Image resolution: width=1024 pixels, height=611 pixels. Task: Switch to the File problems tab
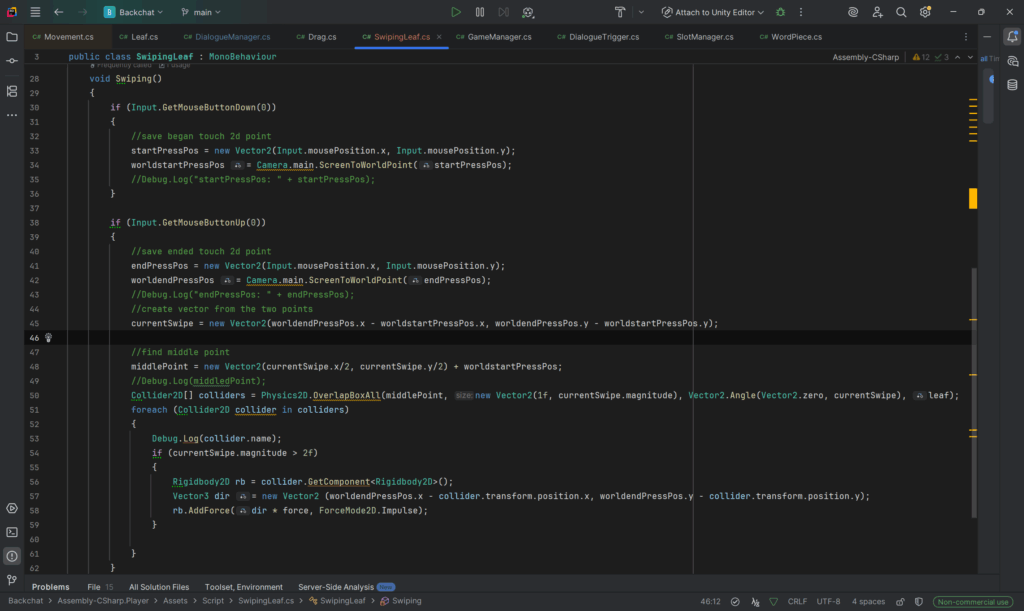click(100, 587)
